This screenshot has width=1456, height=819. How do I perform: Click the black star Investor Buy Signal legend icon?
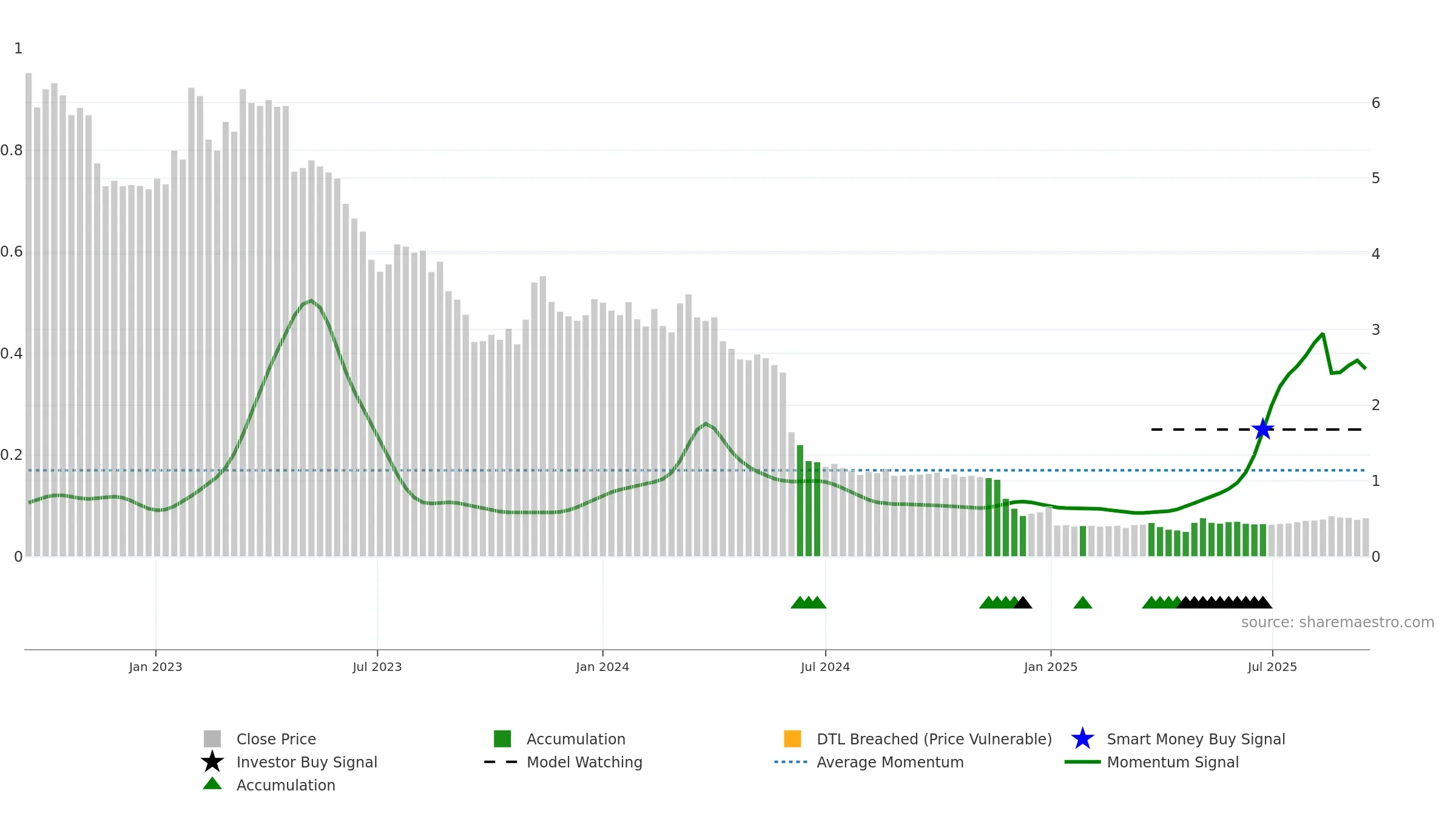(x=212, y=762)
